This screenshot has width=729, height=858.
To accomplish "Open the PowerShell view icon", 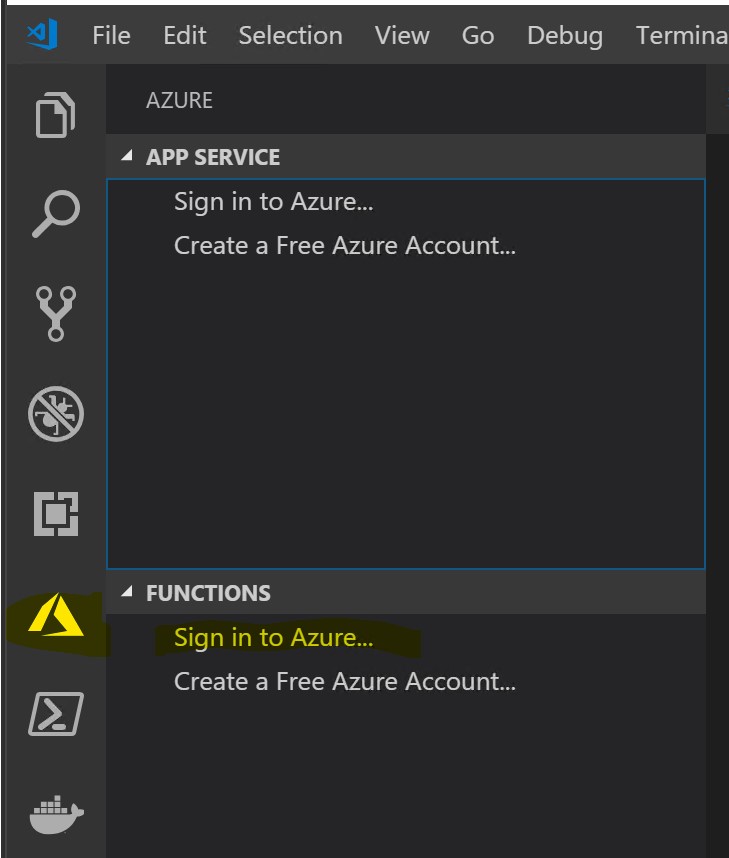I will click(56, 714).
